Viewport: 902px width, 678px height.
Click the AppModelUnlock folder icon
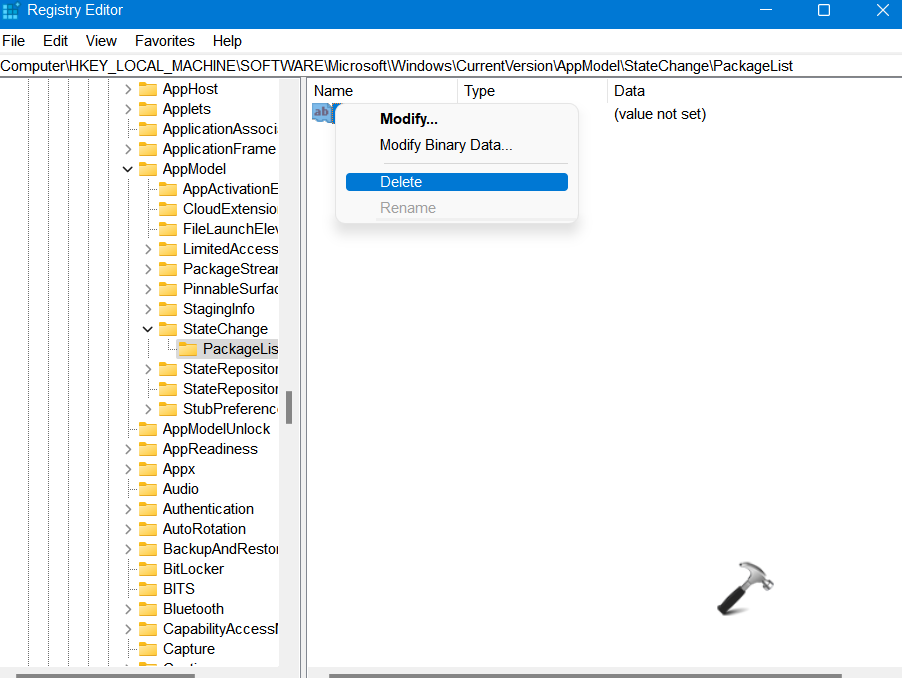click(x=148, y=429)
